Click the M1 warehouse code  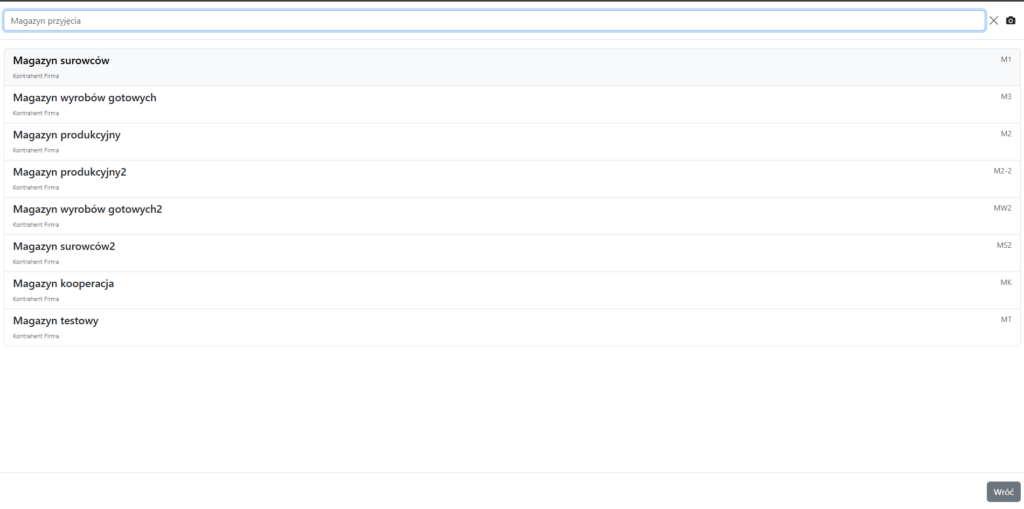(x=1006, y=59)
